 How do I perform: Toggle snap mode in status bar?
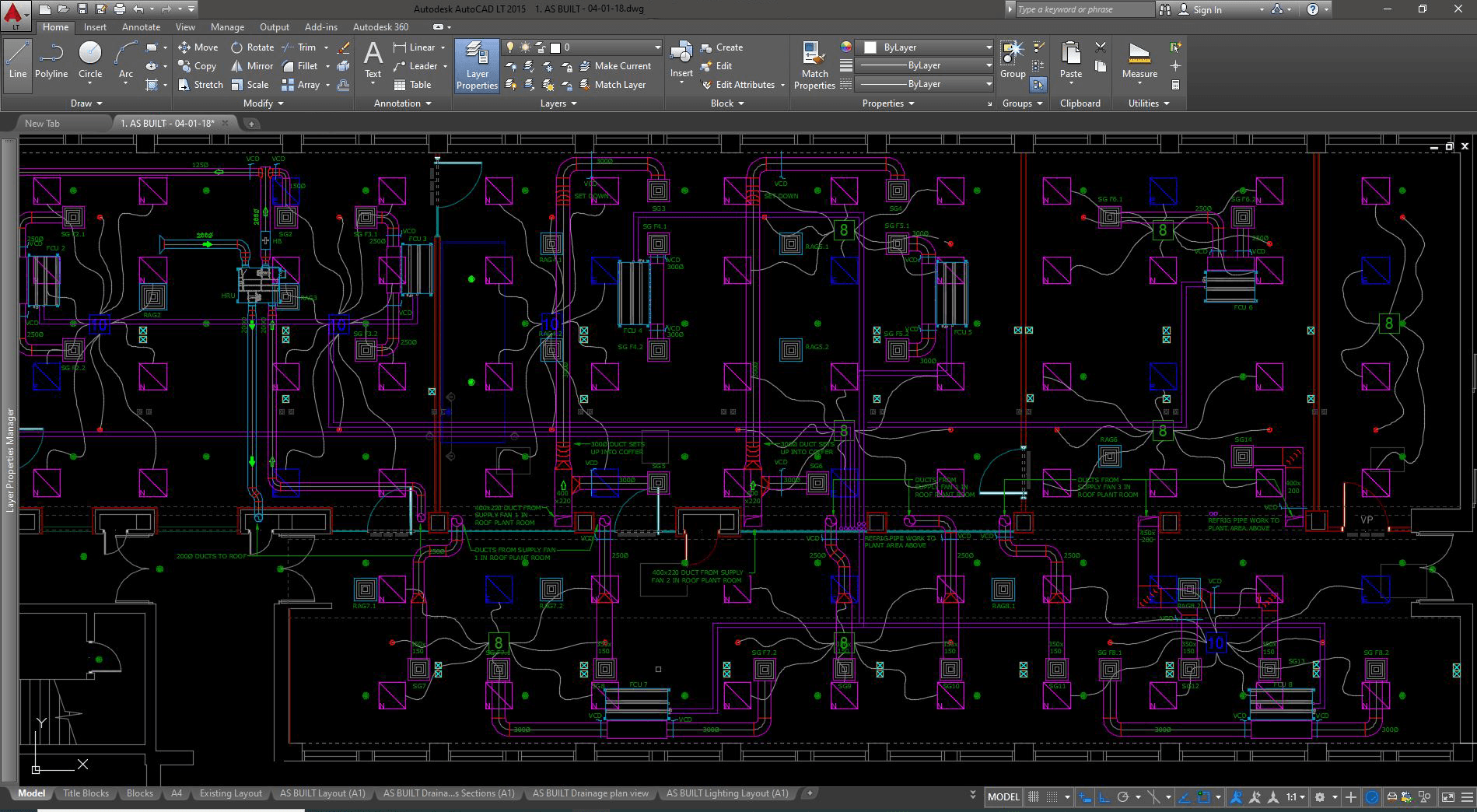tap(1052, 796)
